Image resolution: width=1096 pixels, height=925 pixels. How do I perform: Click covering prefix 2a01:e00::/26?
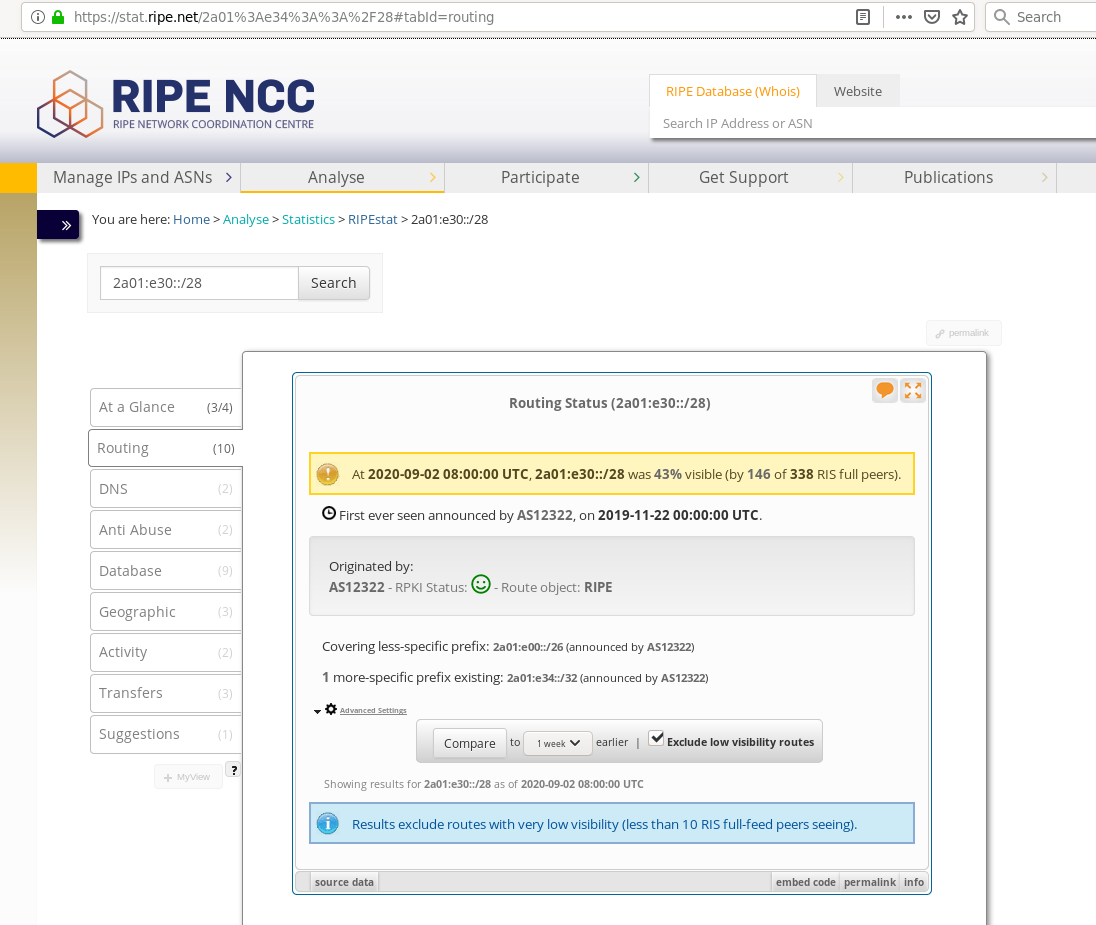528,647
